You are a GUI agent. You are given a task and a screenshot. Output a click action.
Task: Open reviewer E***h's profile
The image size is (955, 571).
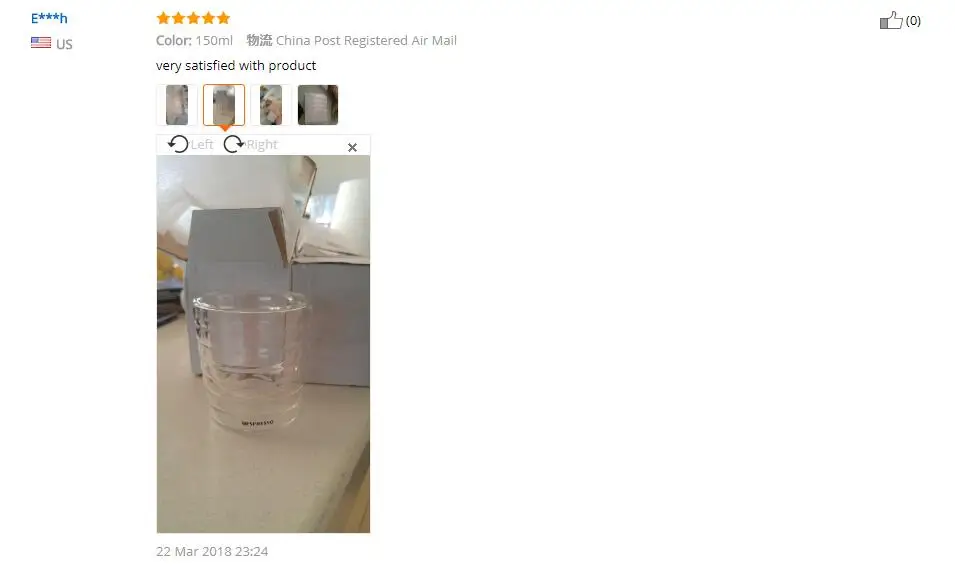tap(49, 18)
